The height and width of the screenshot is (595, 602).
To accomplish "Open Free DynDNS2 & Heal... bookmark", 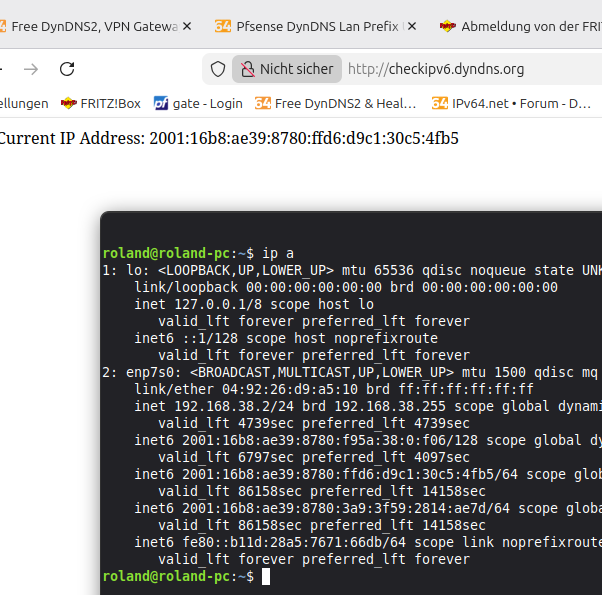I will click(336, 103).
